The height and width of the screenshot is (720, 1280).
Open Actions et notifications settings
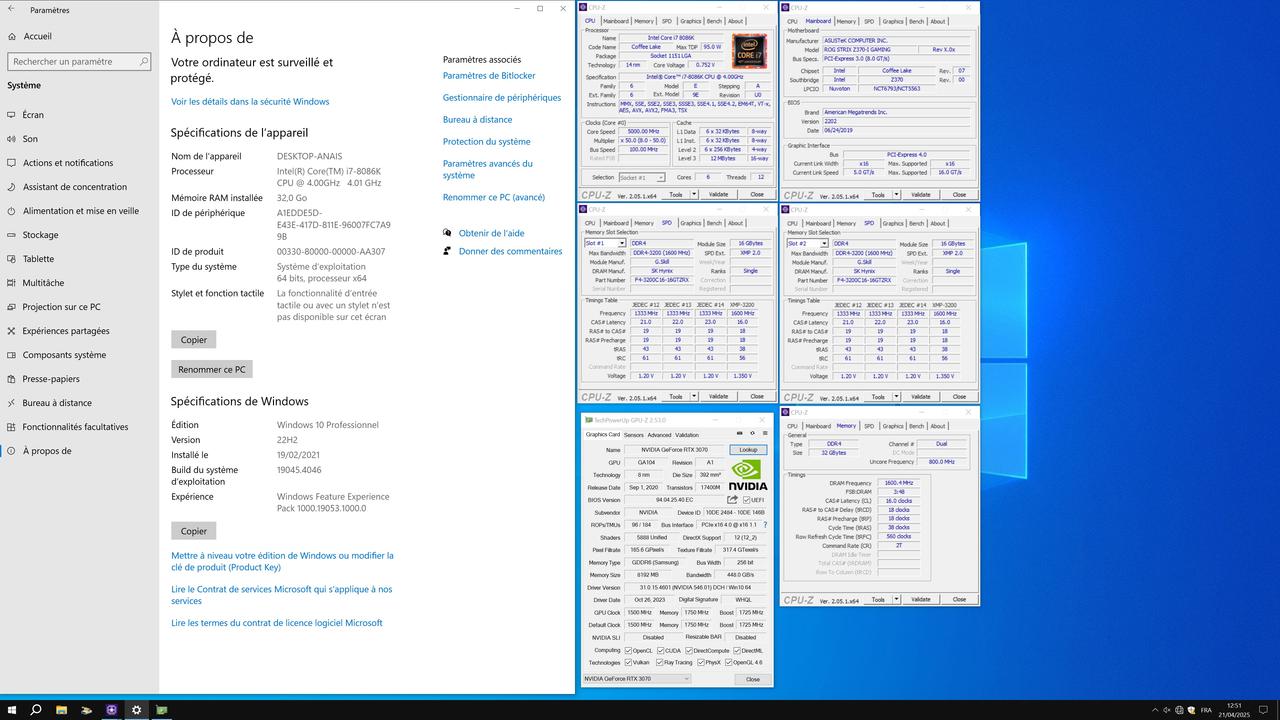pos(79,163)
